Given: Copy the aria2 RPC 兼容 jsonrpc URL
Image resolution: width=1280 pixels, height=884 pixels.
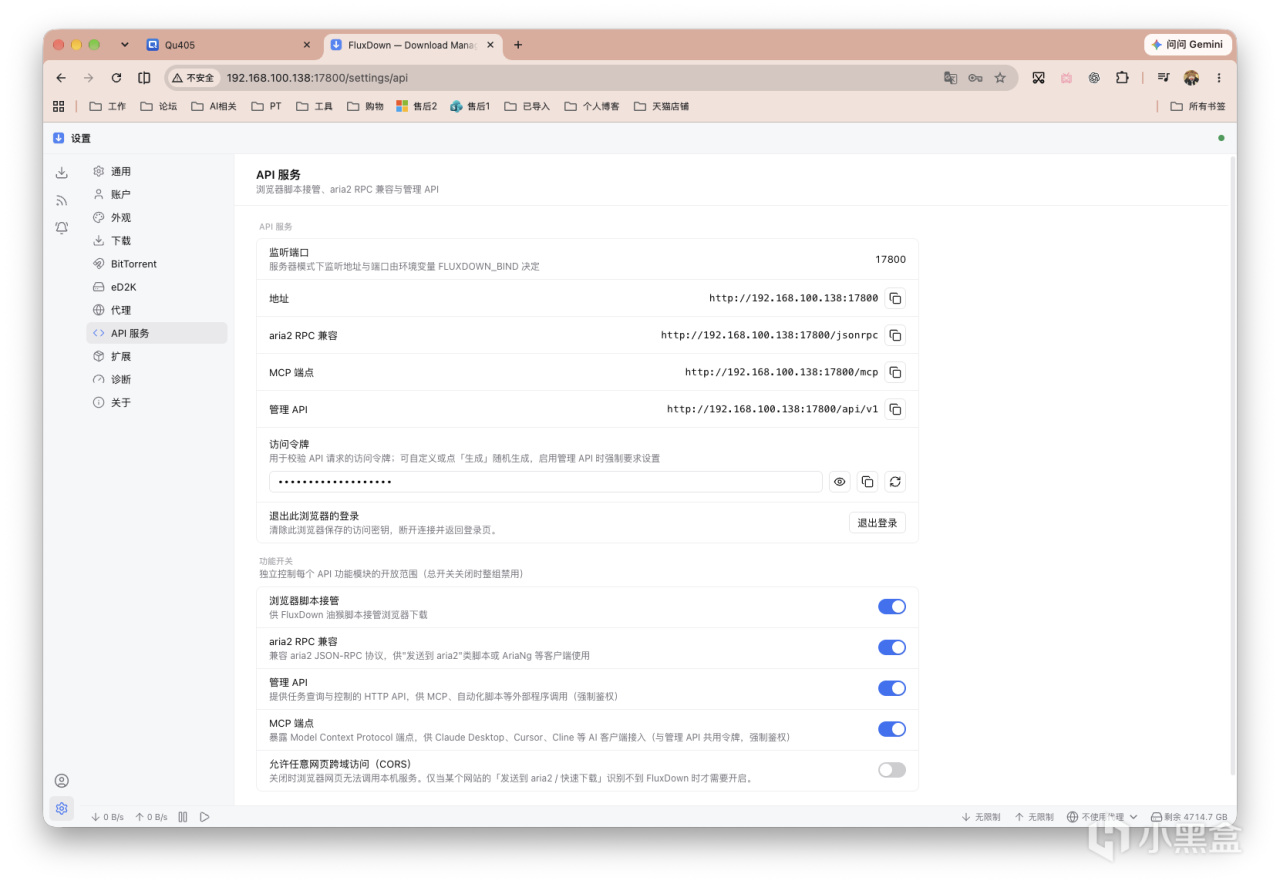Looking at the screenshot, I should tap(895, 335).
